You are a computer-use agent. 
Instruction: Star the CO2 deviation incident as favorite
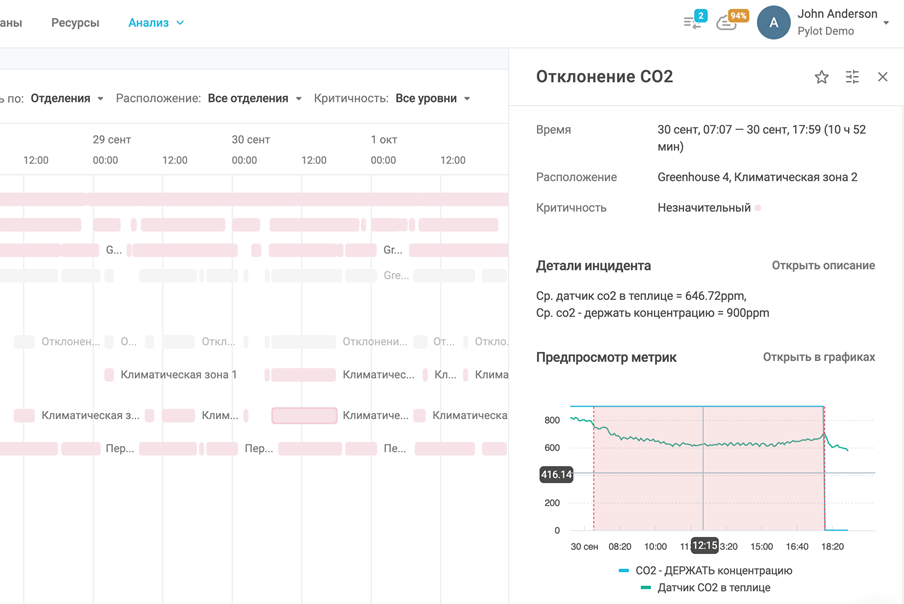(821, 77)
